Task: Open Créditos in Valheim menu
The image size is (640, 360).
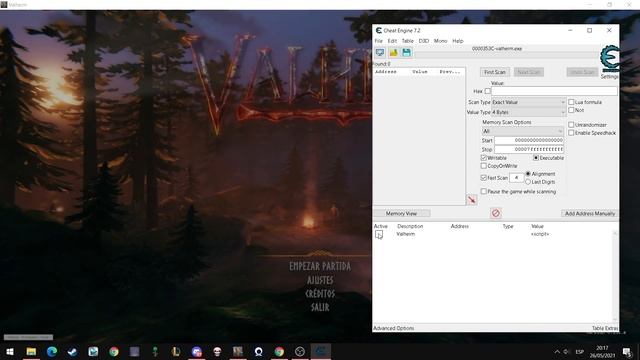Action: pos(320,293)
